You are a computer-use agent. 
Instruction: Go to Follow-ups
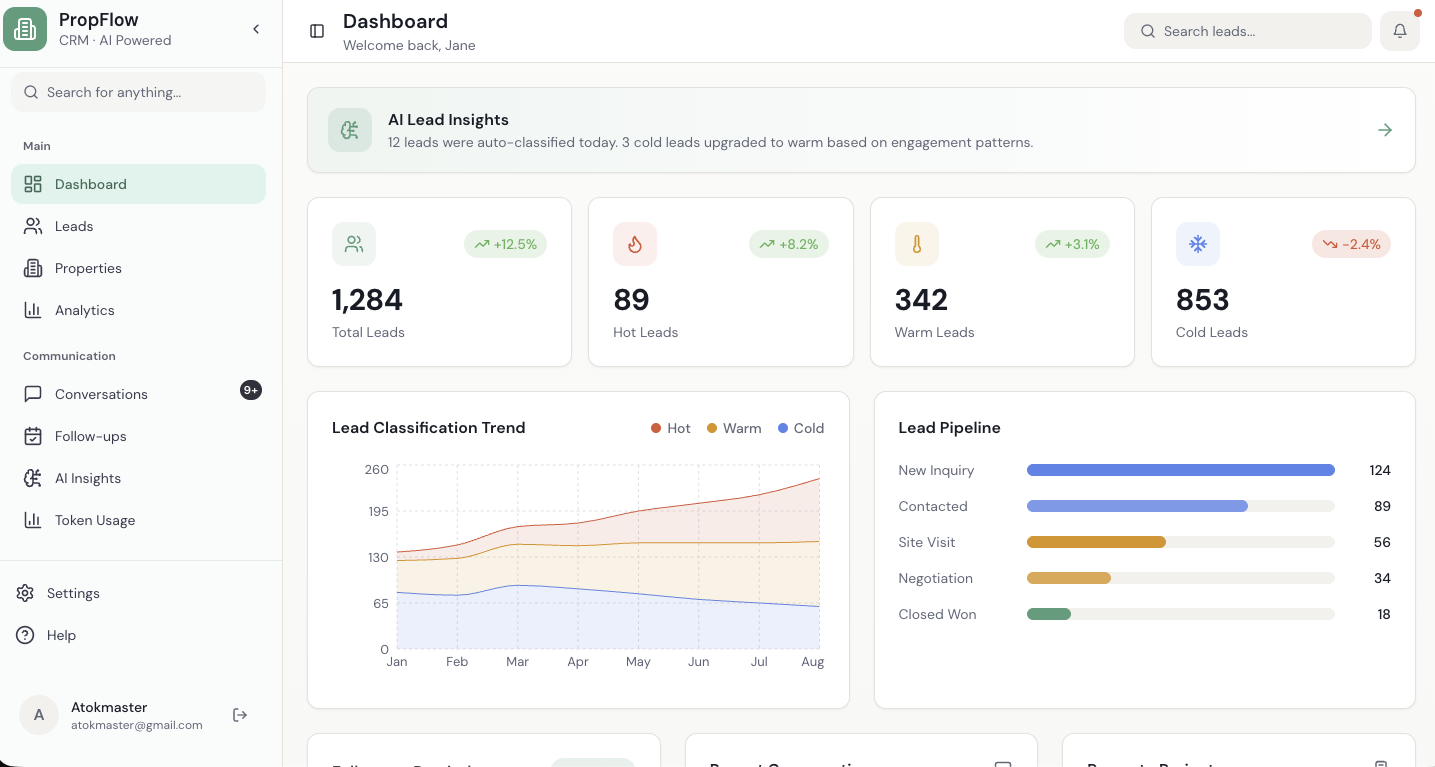[138, 436]
